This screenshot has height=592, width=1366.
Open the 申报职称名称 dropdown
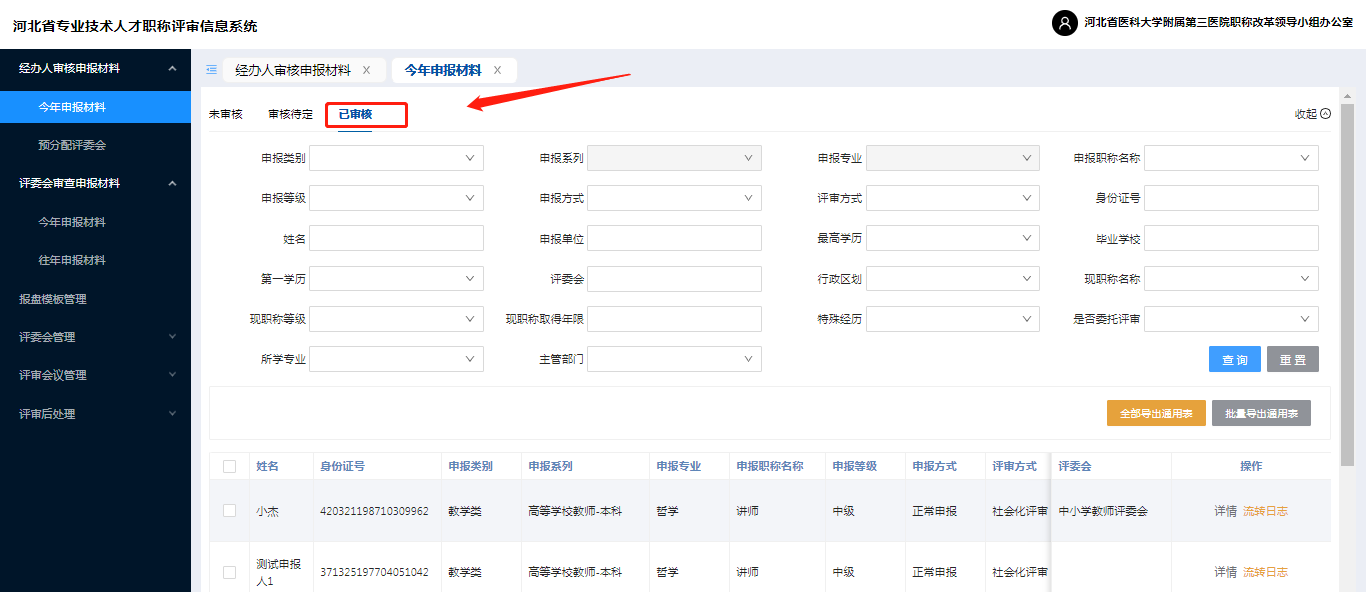tap(1231, 158)
